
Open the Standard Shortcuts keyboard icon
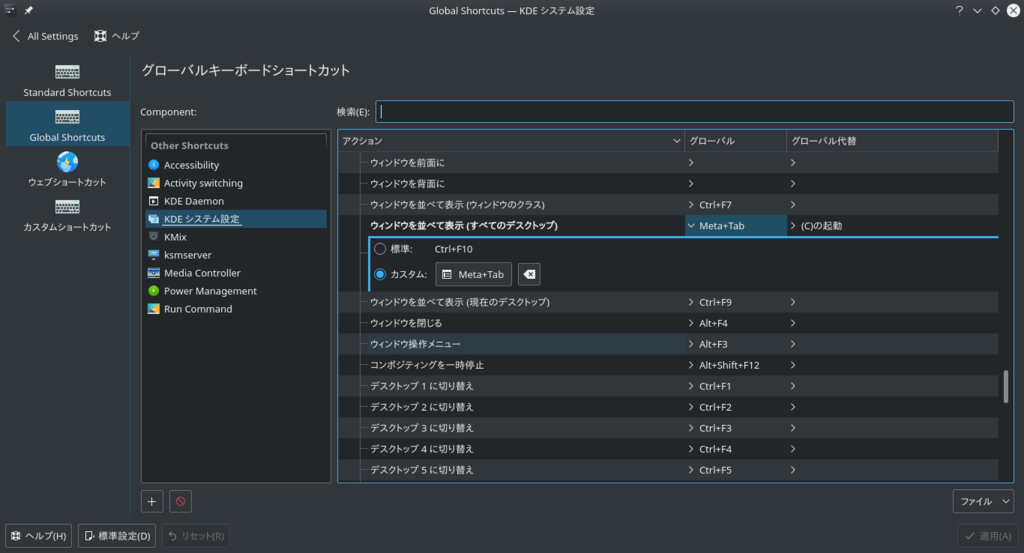tap(67, 72)
